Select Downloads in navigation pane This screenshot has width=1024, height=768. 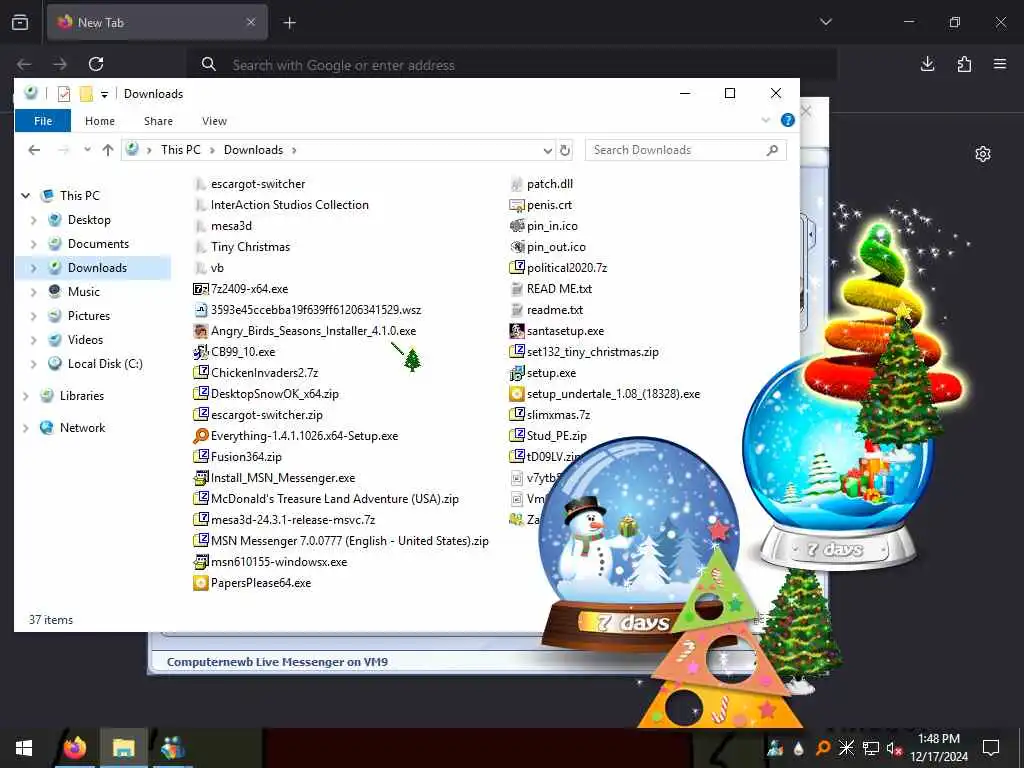click(x=97, y=268)
